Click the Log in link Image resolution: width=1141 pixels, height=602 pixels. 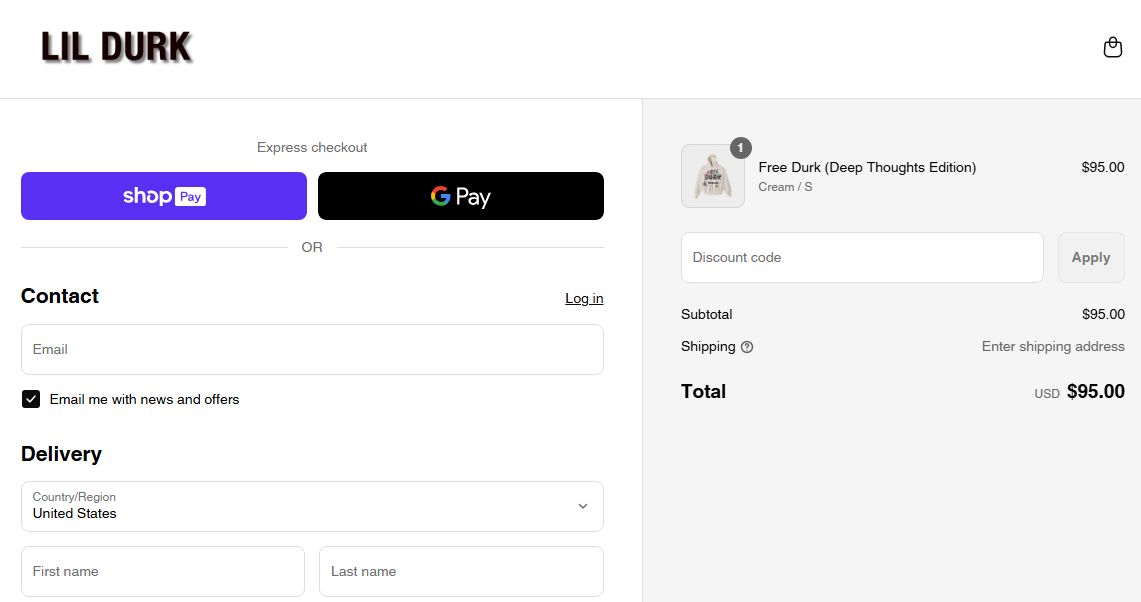(584, 298)
